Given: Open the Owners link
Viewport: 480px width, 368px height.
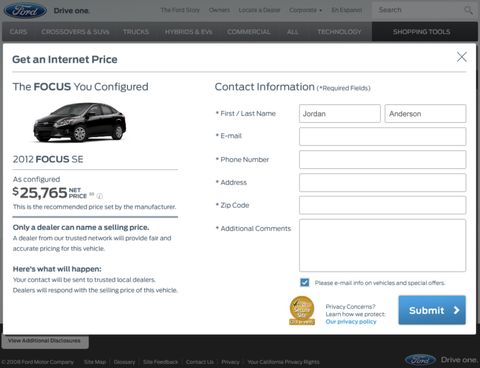Looking at the screenshot, I should 219,10.
